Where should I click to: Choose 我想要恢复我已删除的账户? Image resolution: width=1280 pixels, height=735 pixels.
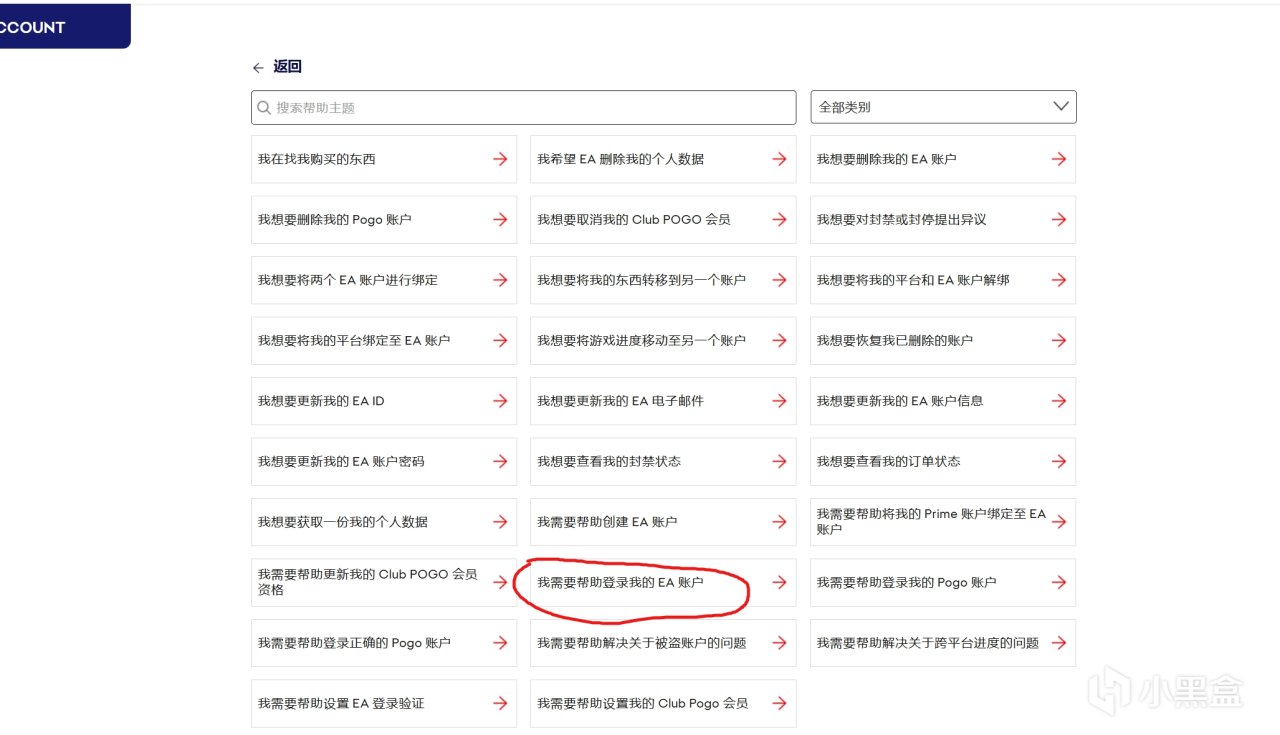943,341
